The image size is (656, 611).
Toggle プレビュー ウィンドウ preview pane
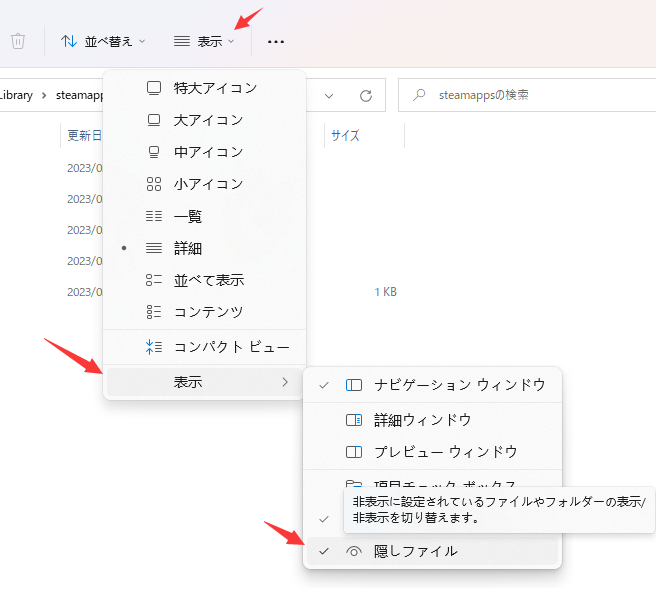point(432,452)
